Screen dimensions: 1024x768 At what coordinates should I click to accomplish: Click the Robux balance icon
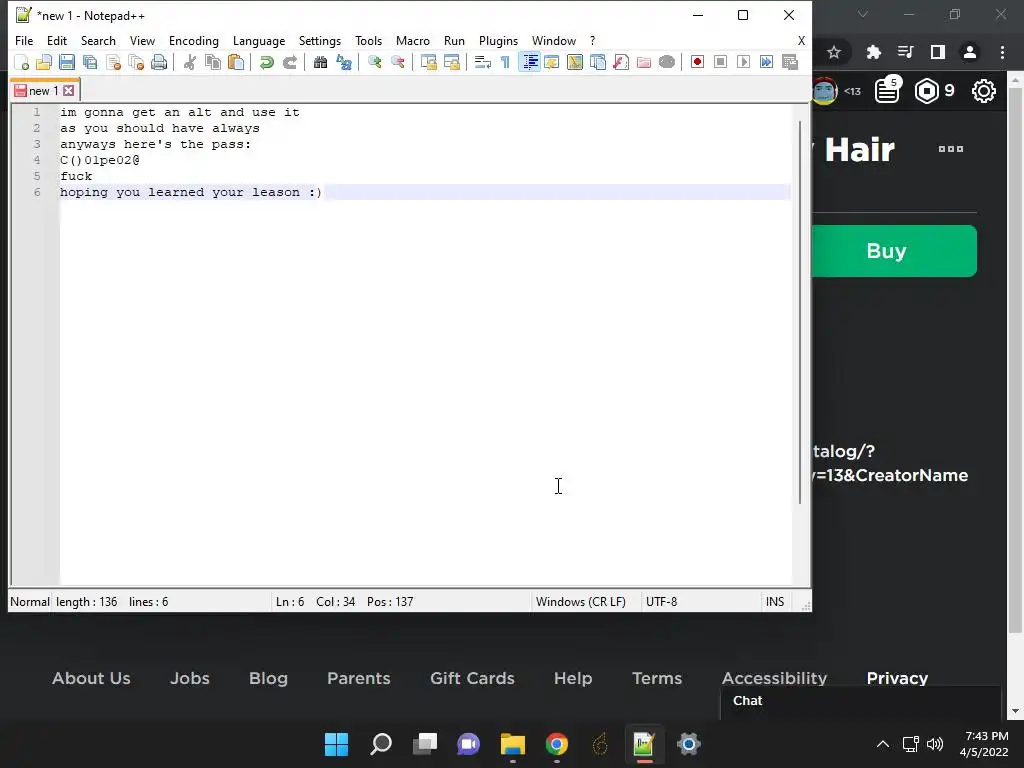click(x=926, y=91)
